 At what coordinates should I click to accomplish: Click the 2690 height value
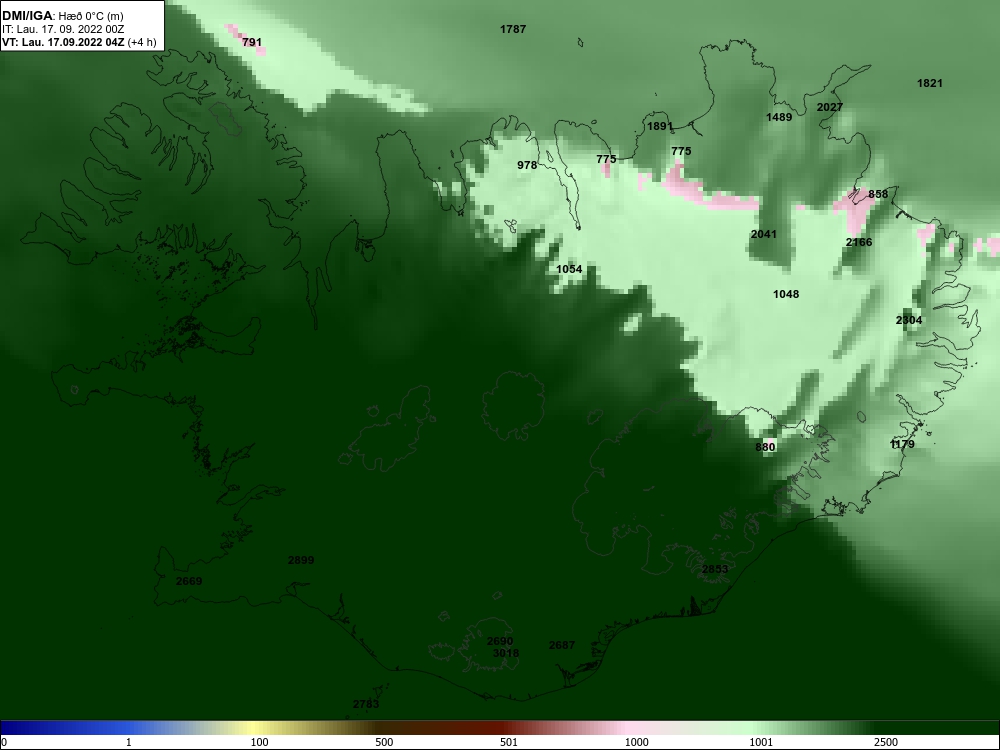(x=499, y=641)
